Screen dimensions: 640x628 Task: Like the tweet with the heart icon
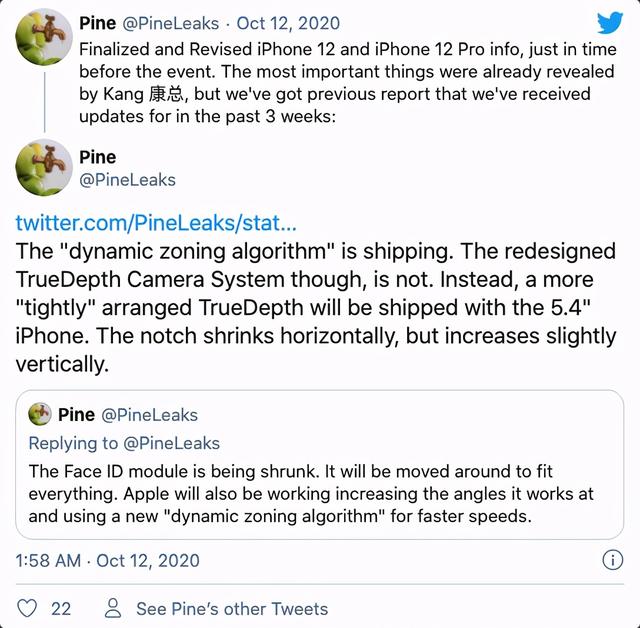(27, 608)
